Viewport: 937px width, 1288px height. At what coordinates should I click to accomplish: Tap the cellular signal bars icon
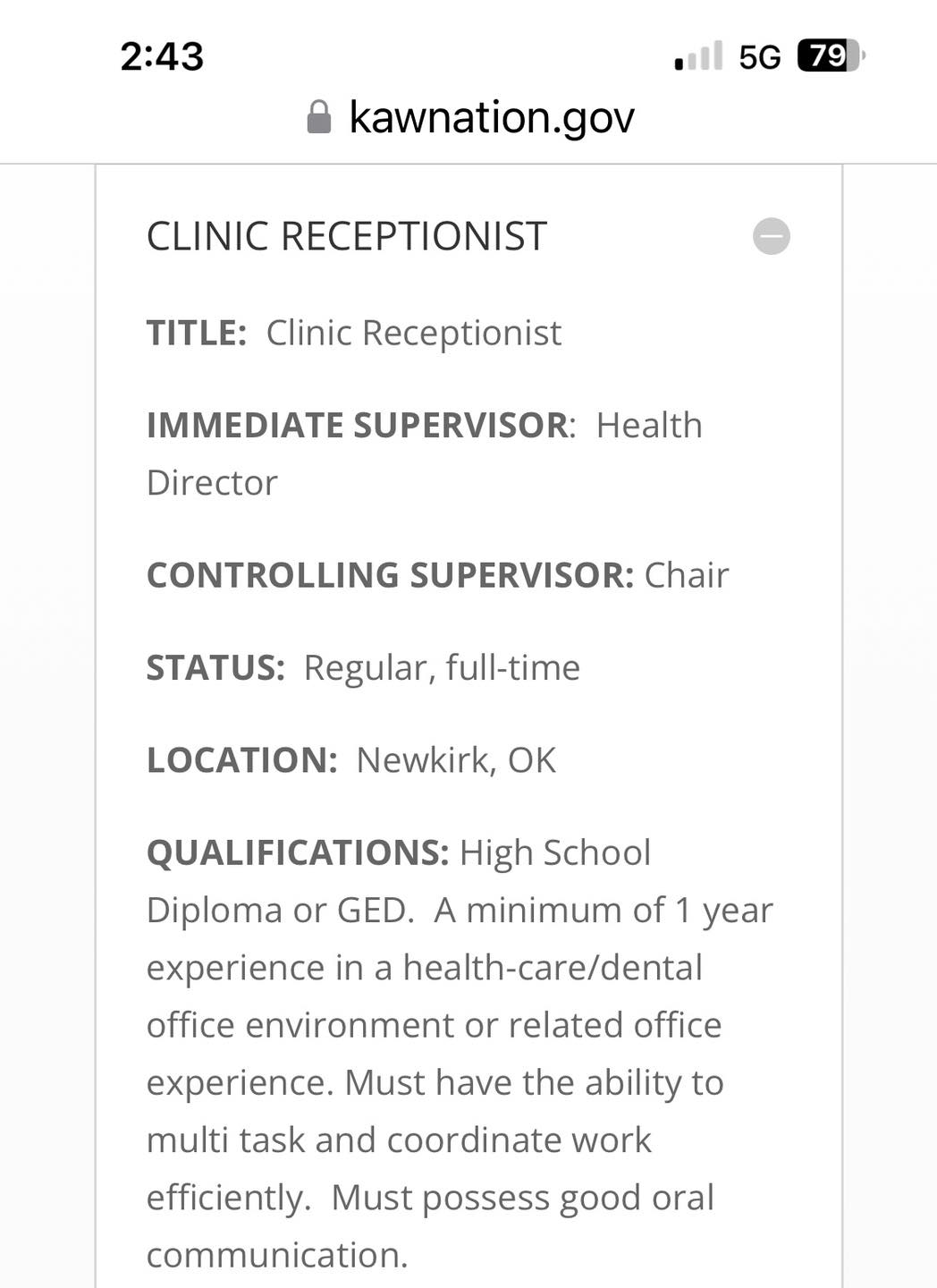(698, 56)
